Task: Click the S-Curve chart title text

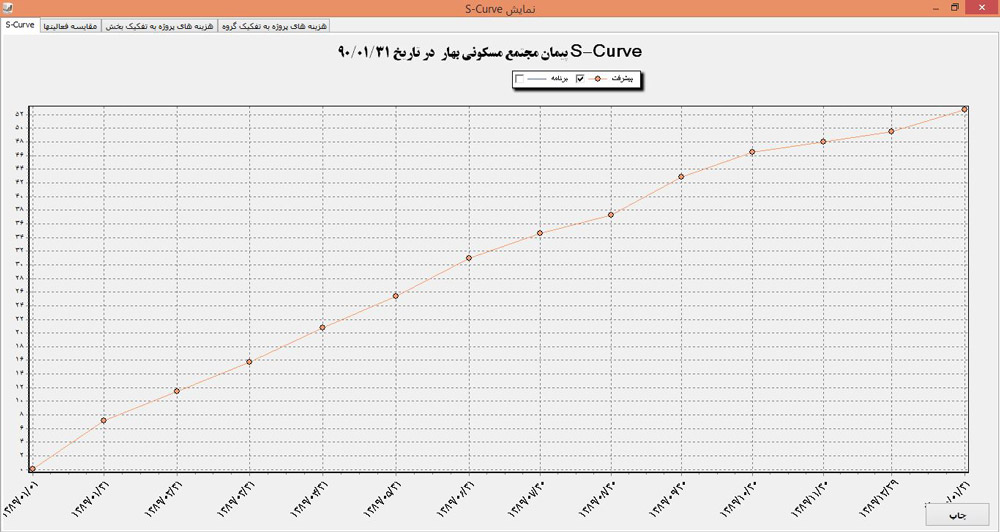Action: click(490, 51)
